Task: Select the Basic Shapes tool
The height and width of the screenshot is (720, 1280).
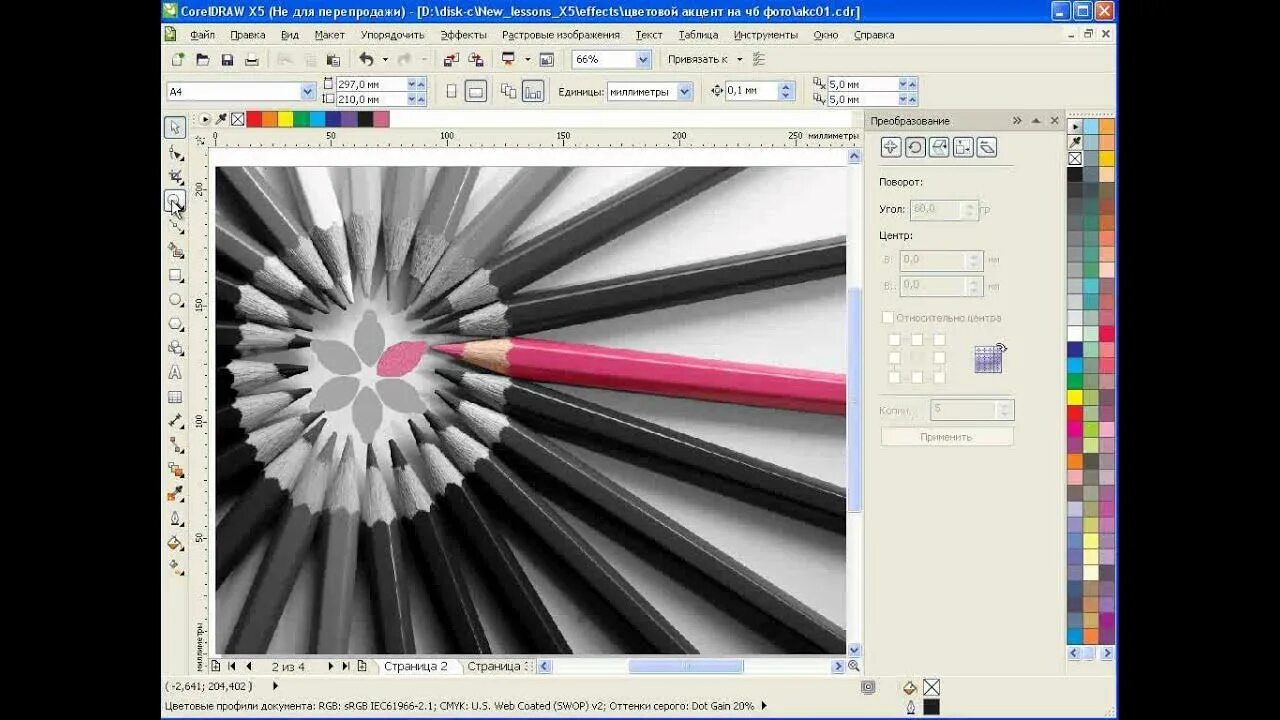Action: pyautogui.click(x=175, y=348)
